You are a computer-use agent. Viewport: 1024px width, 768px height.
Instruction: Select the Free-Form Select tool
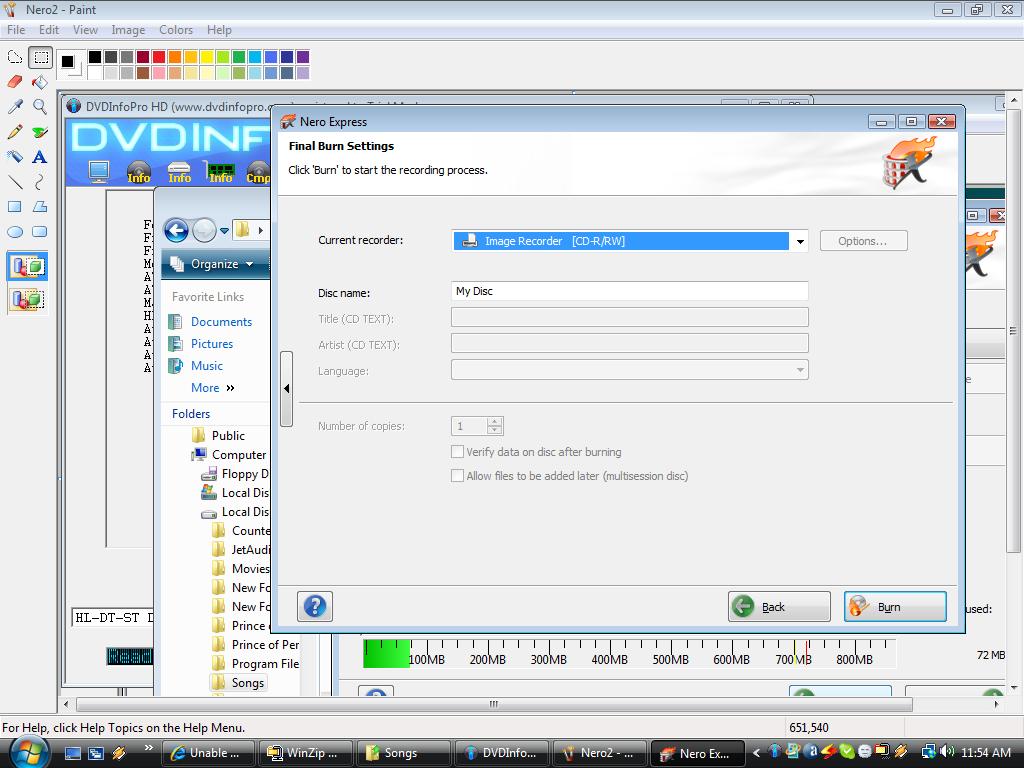[14, 57]
